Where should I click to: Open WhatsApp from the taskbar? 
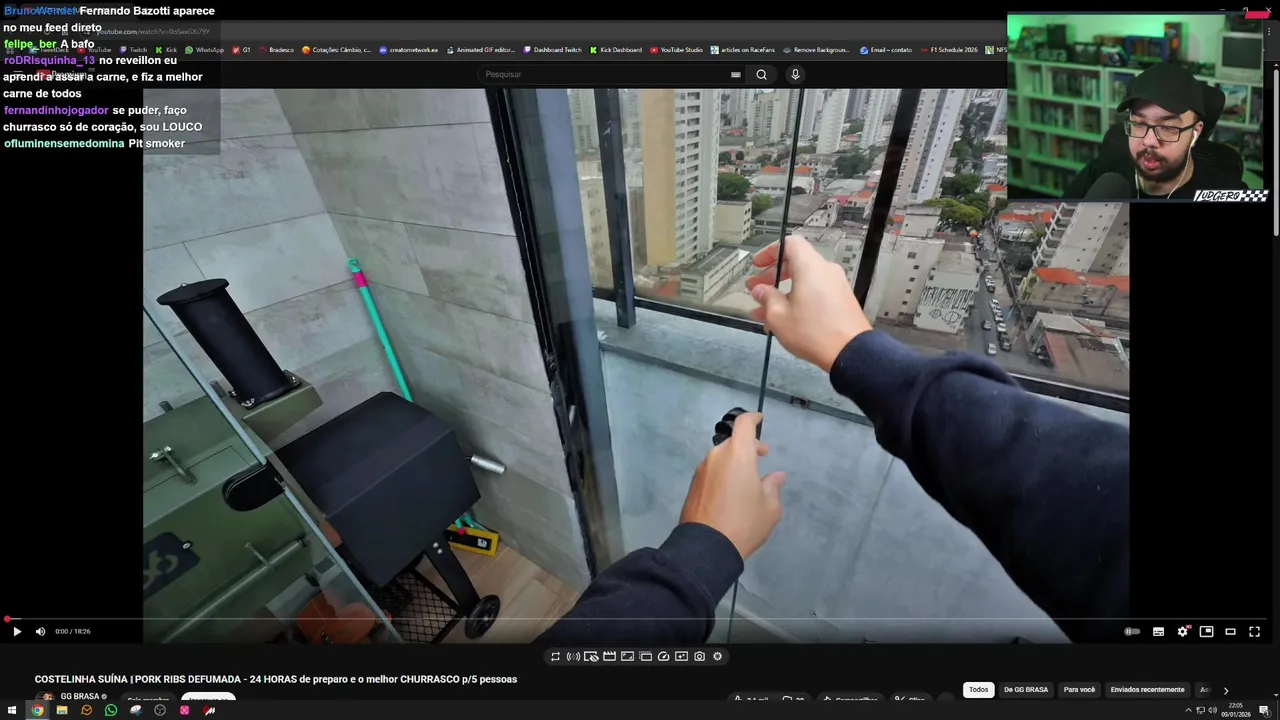pos(111,710)
